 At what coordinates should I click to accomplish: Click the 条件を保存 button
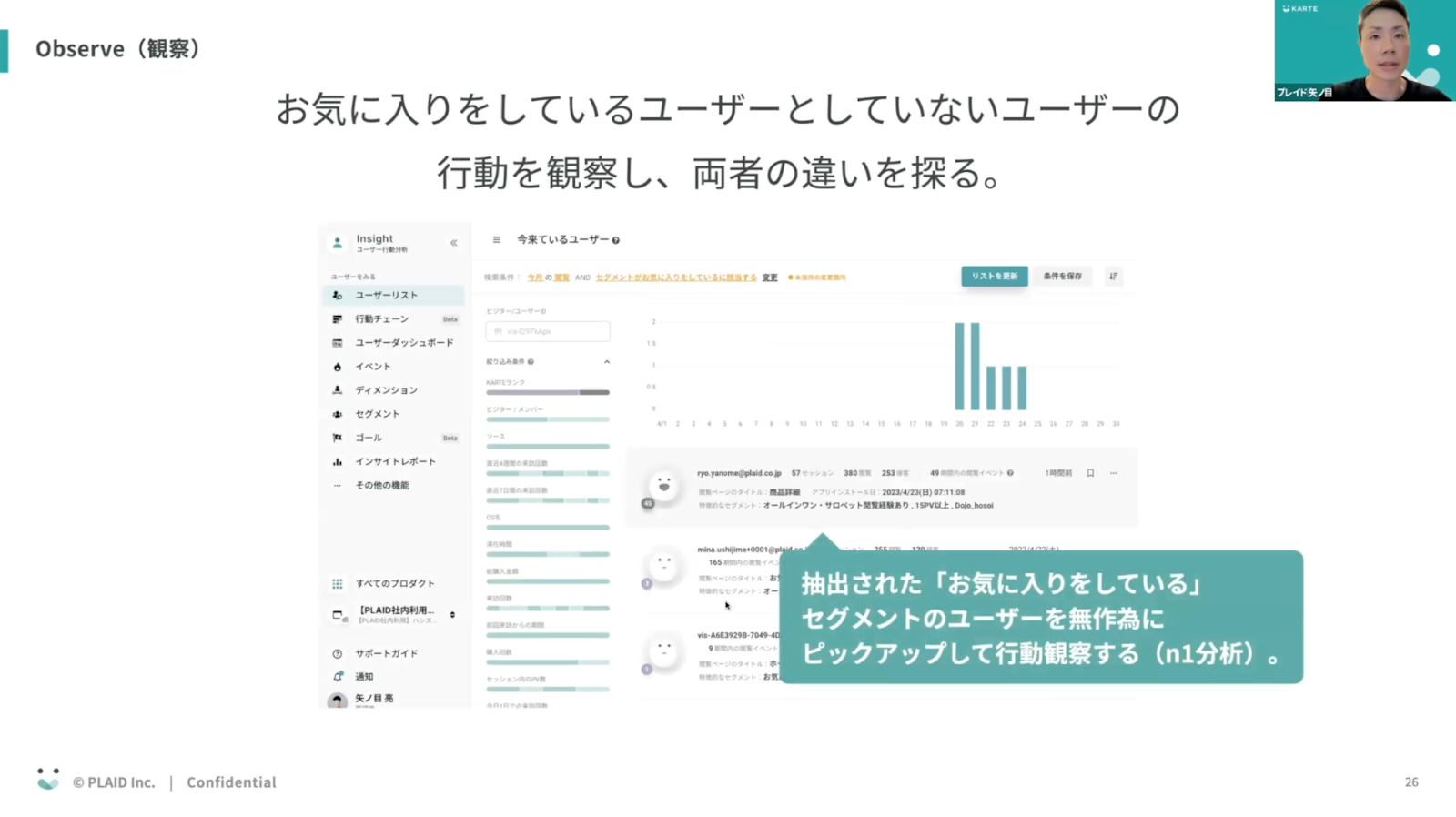tap(1062, 277)
